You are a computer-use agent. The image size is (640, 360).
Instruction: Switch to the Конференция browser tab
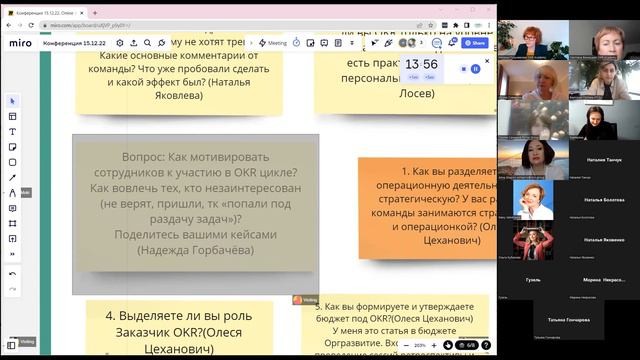point(45,13)
